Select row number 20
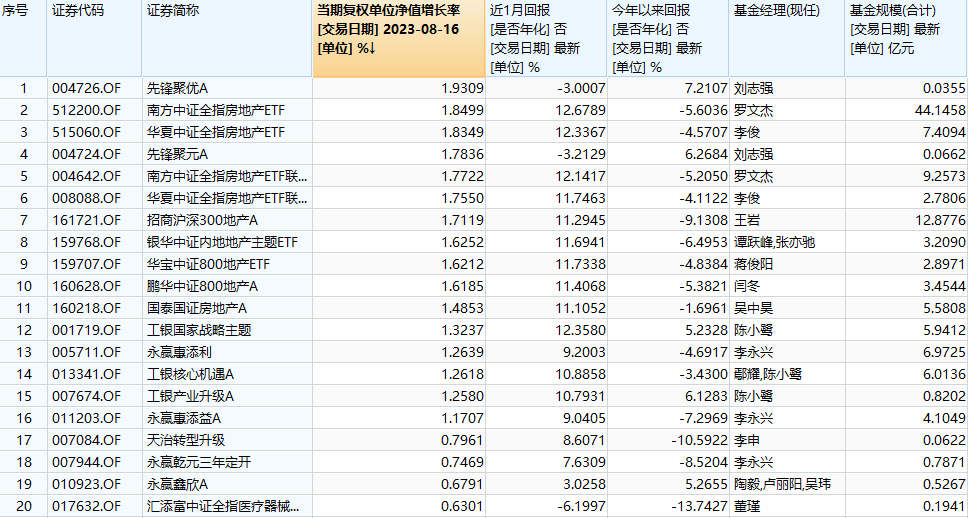This screenshot has width=968, height=518. (x=23, y=506)
